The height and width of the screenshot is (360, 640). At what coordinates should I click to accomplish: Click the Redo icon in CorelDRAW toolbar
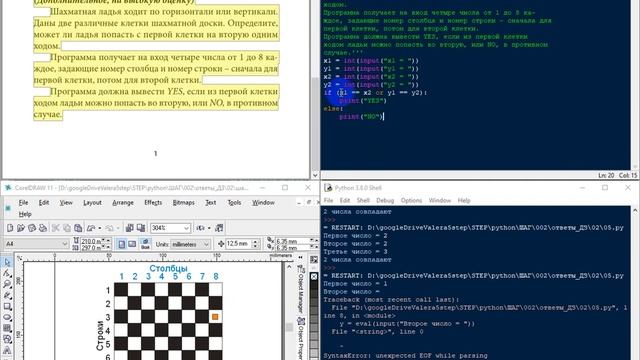click(x=109, y=228)
